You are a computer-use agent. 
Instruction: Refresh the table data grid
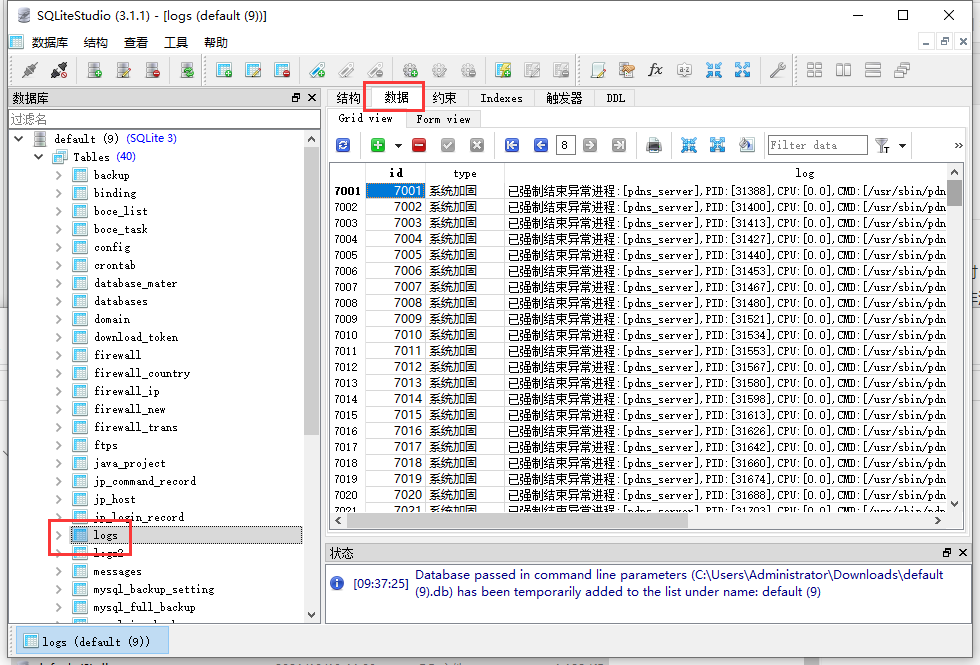pyautogui.click(x=343, y=146)
